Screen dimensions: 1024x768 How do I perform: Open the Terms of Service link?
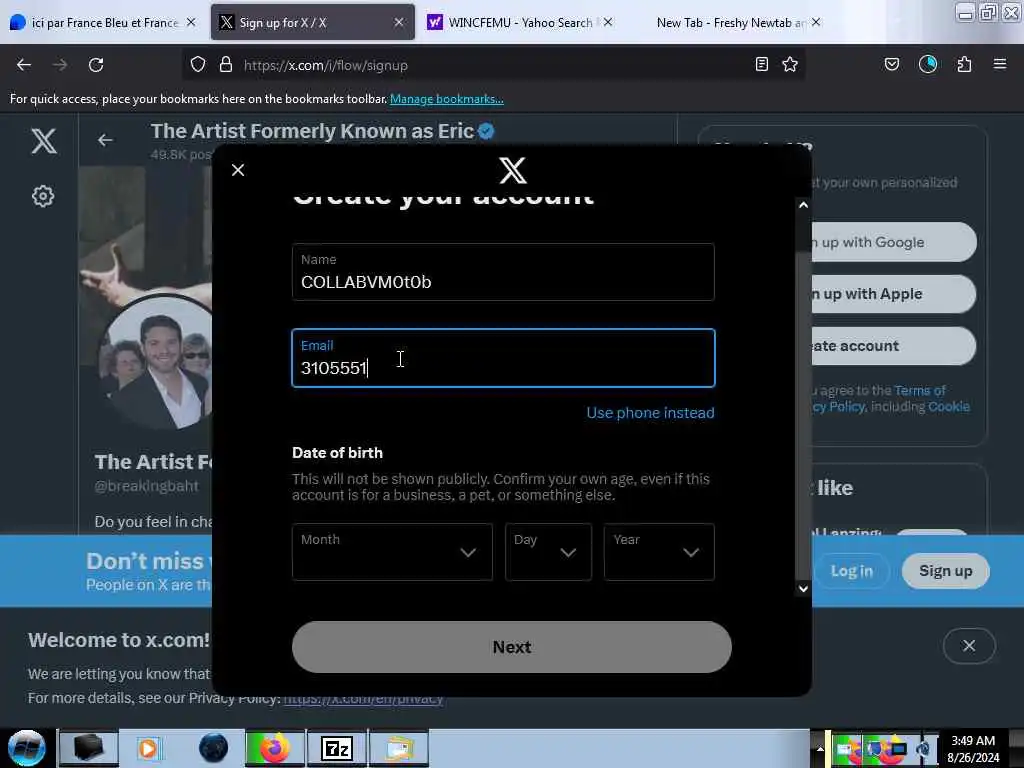pos(920,391)
